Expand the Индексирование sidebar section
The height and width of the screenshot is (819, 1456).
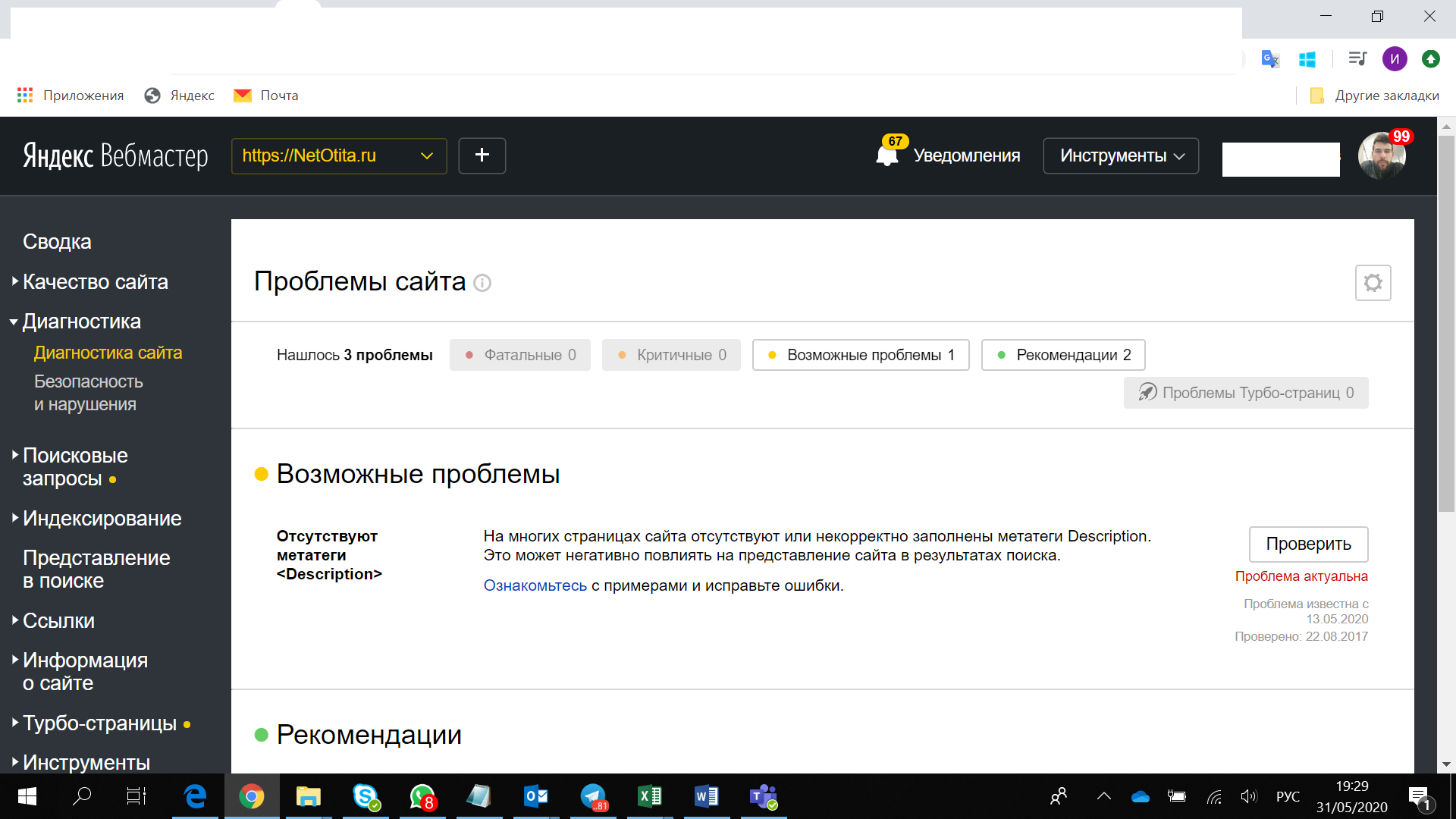(102, 518)
